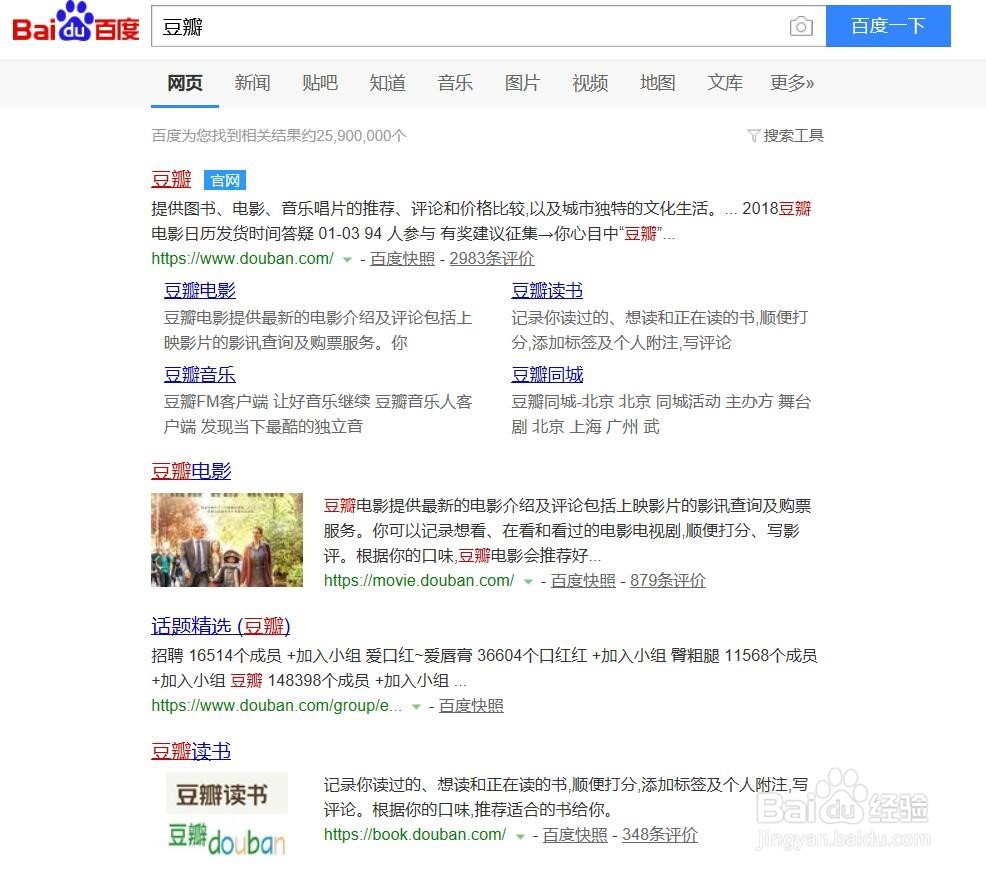Open the 豆瓣读书 sitelink under official result
Viewport: 986px width, 873px height.
point(547,291)
